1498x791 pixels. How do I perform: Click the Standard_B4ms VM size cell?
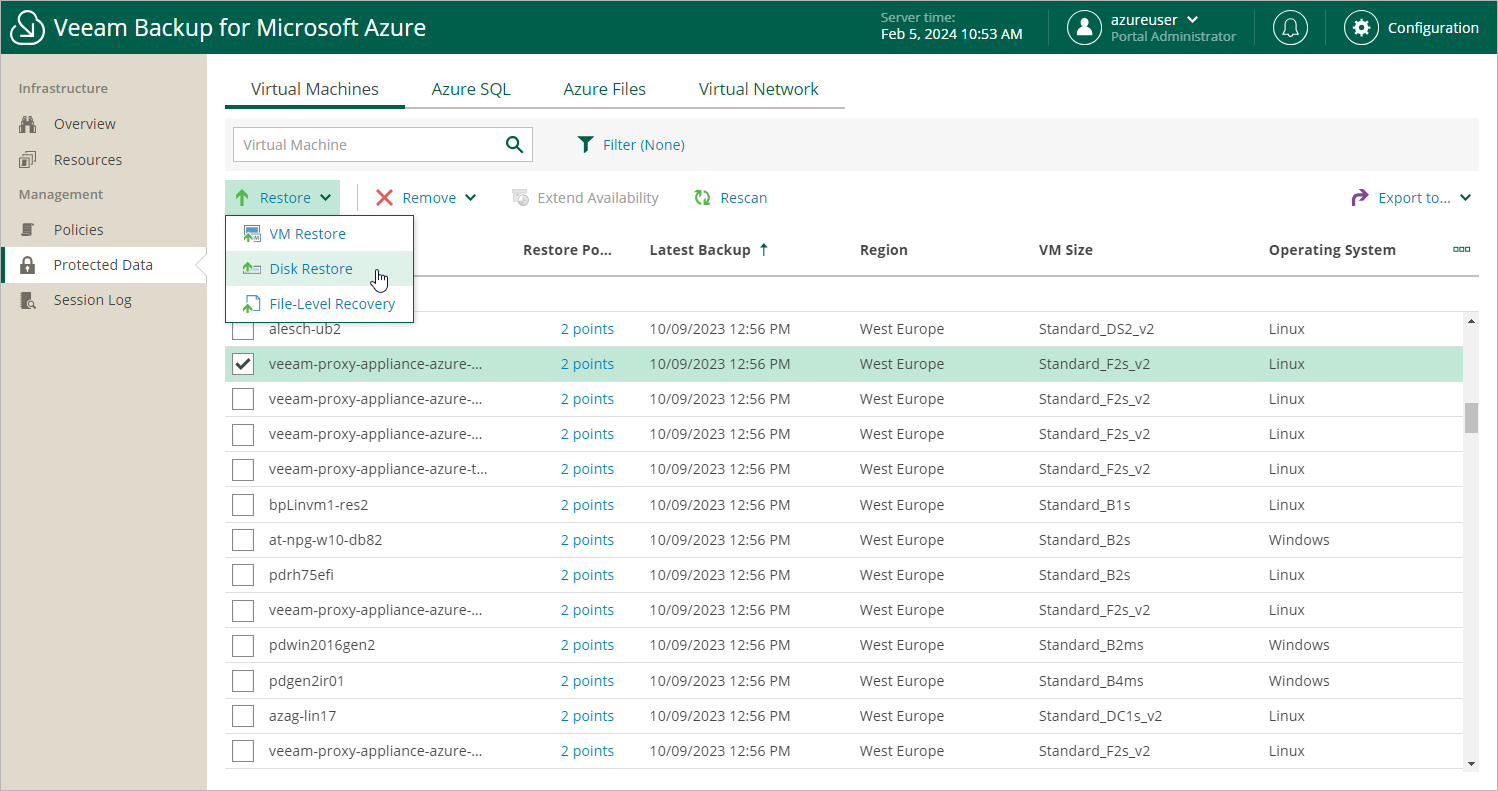(x=1091, y=681)
